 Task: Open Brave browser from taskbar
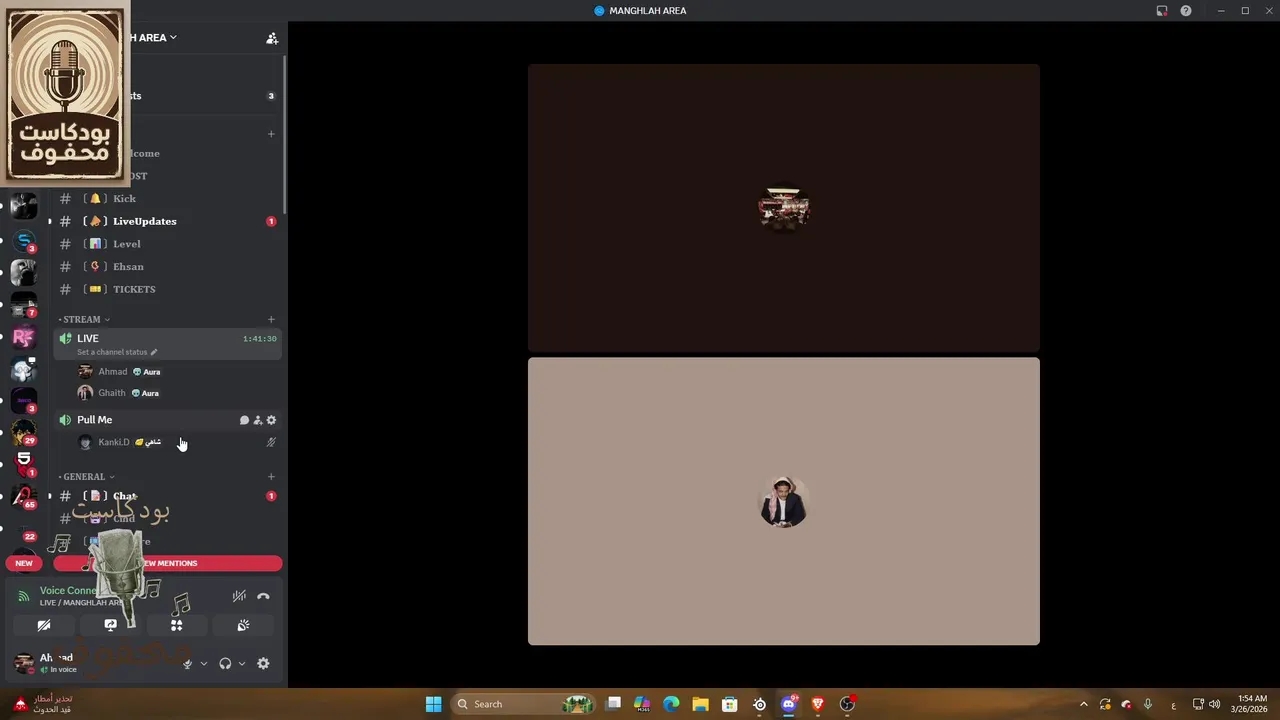coord(818,704)
